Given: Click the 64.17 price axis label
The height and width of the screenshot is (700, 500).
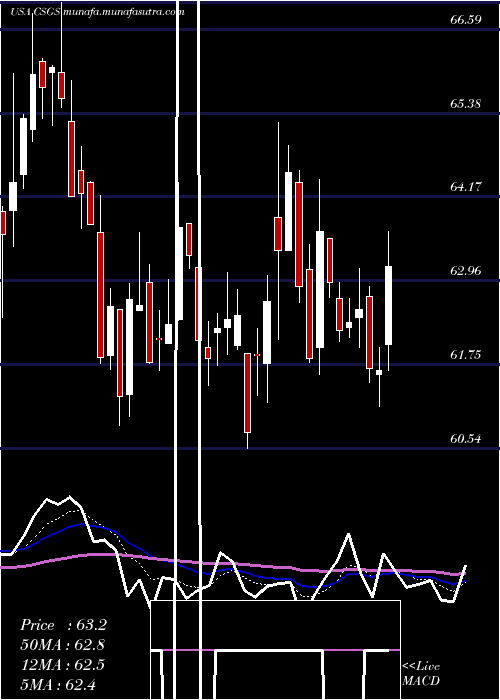Looking at the screenshot, I should [466, 187].
